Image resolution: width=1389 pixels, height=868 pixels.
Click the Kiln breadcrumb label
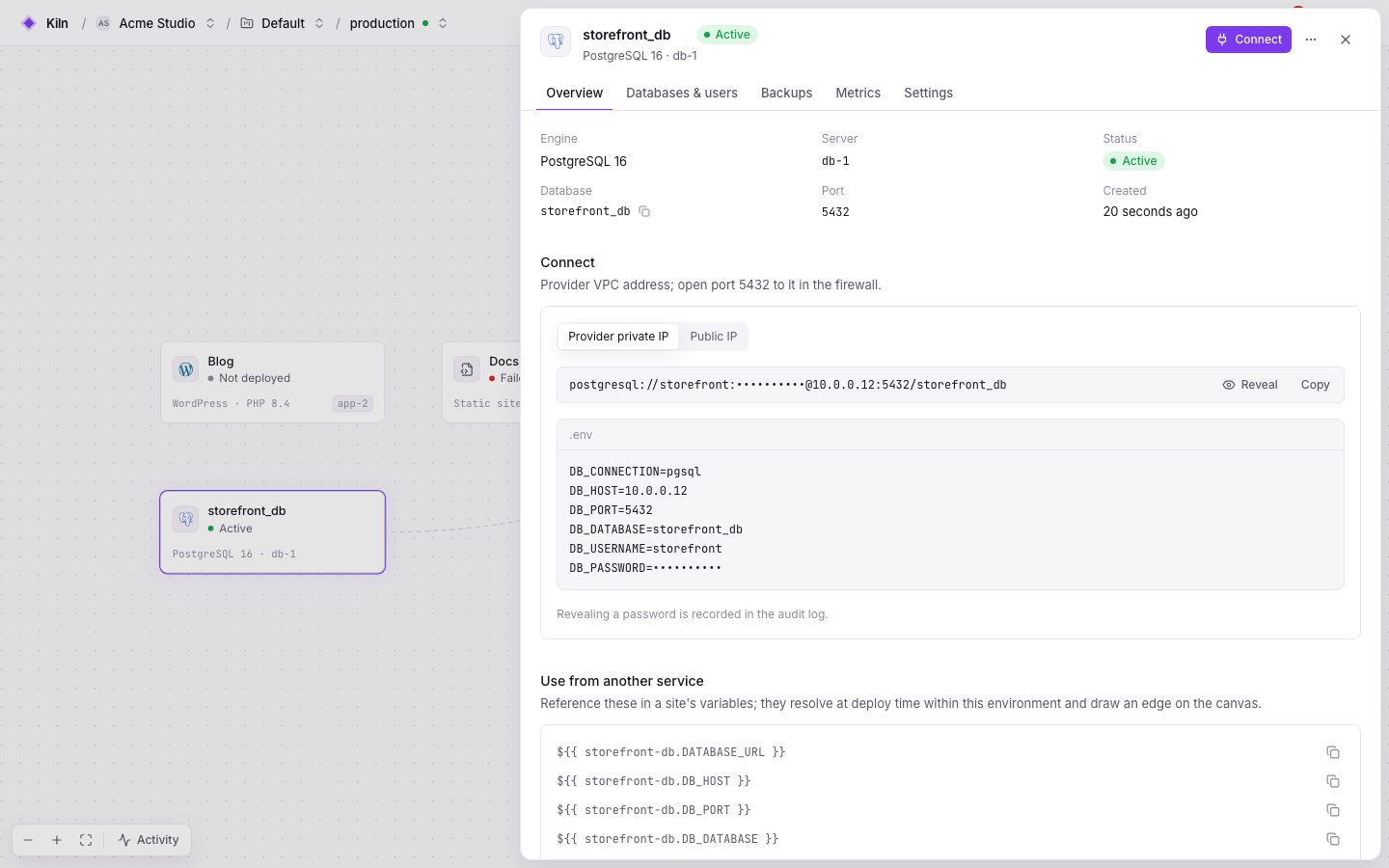(x=57, y=23)
